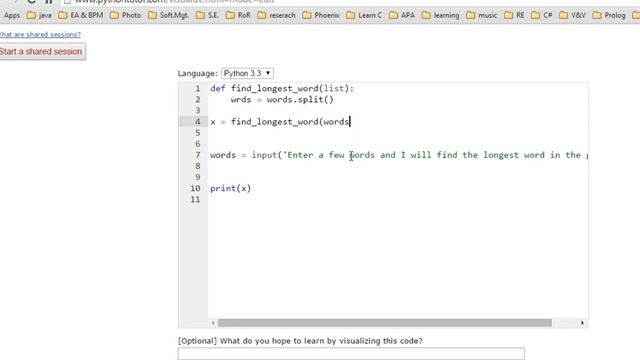The image size is (640, 360).
Task: Click the optional 'hope to learn' text field
Action: (x=351, y=353)
